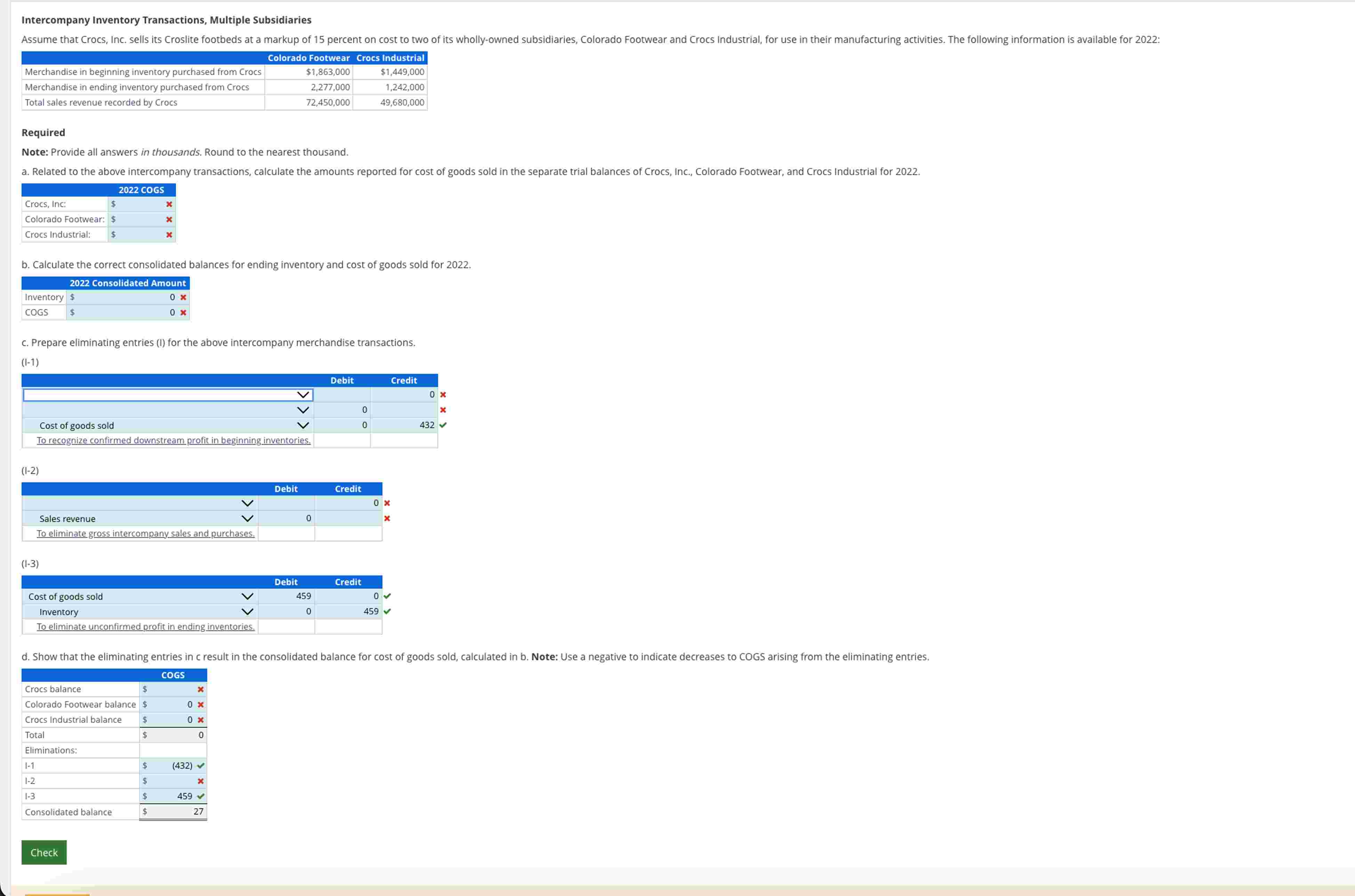Click the green checkmark beside the 459 credit in I-3
This screenshot has width=1355, height=896.
tap(387, 611)
